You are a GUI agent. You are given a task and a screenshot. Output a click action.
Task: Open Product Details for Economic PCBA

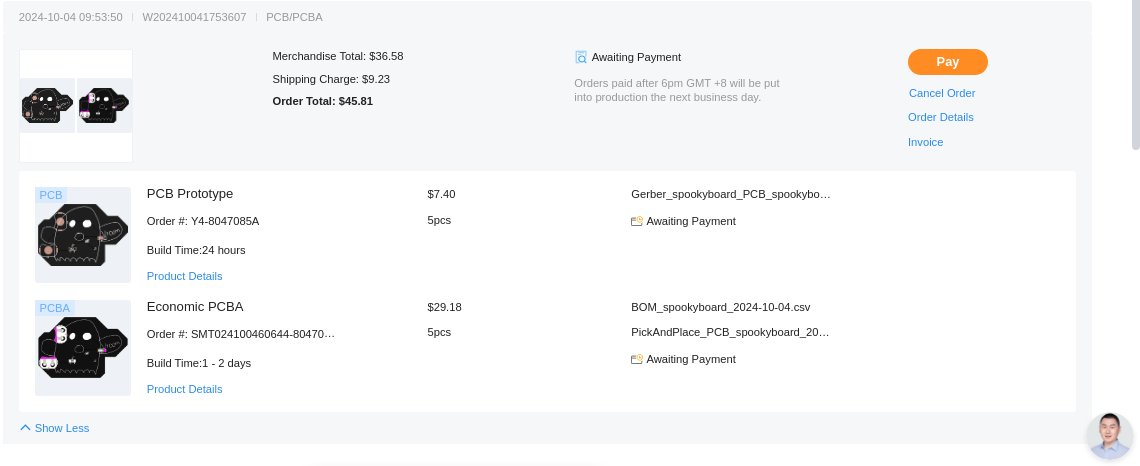click(185, 389)
